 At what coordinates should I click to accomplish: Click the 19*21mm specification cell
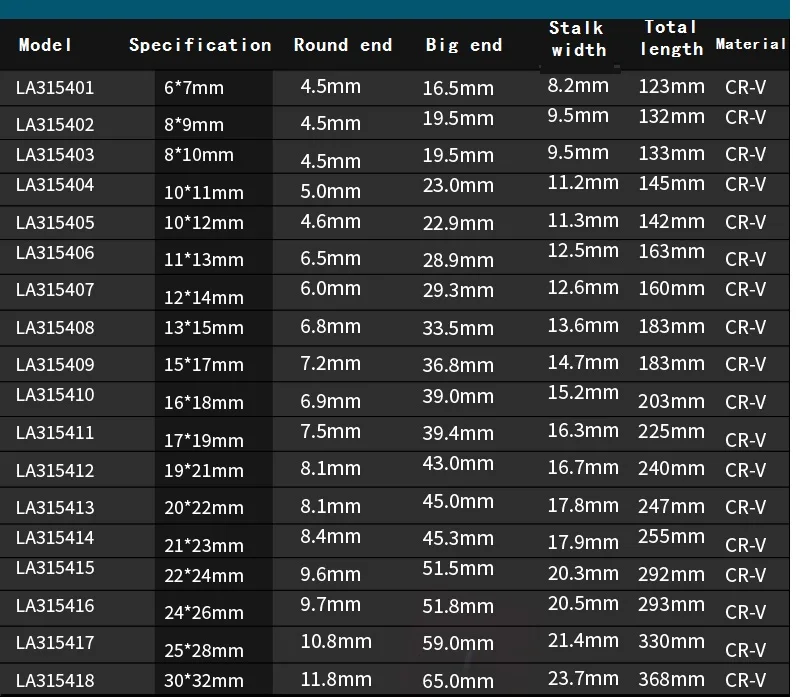point(204,471)
